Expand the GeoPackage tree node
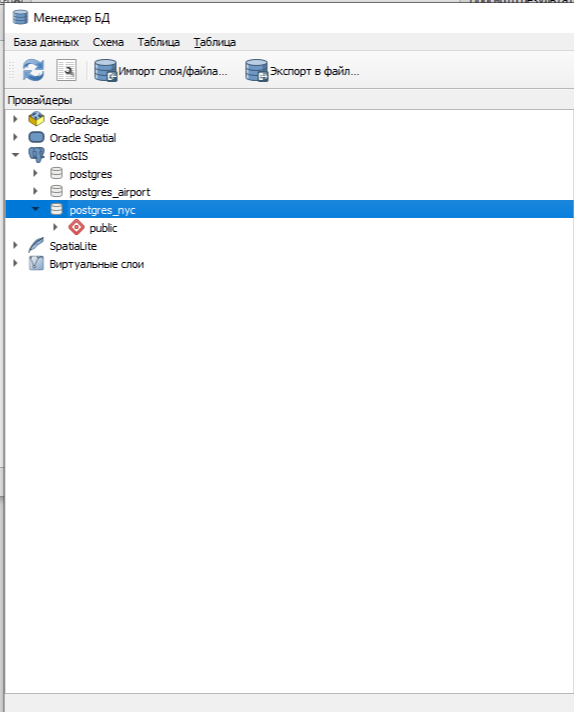Screen dimensions: 574x712 click(15, 119)
